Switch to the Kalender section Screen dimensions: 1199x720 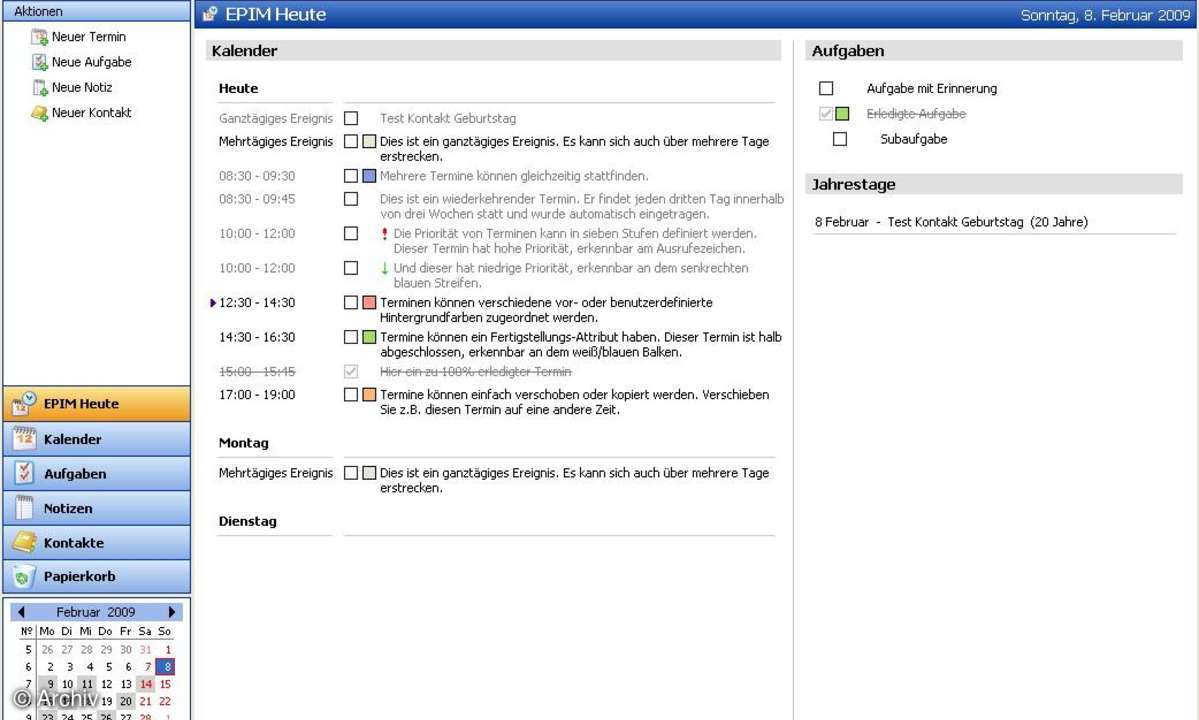pos(96,439)
